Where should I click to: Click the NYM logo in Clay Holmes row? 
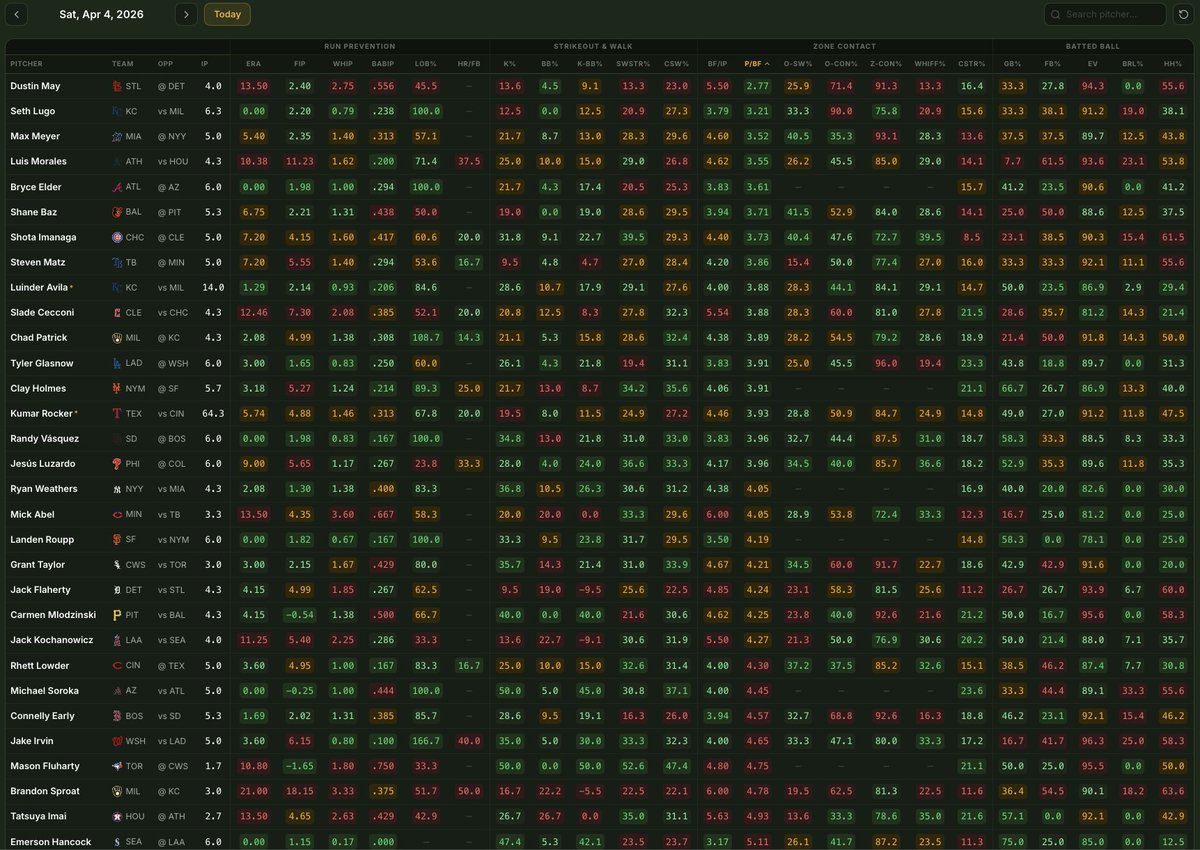[117, 388]
